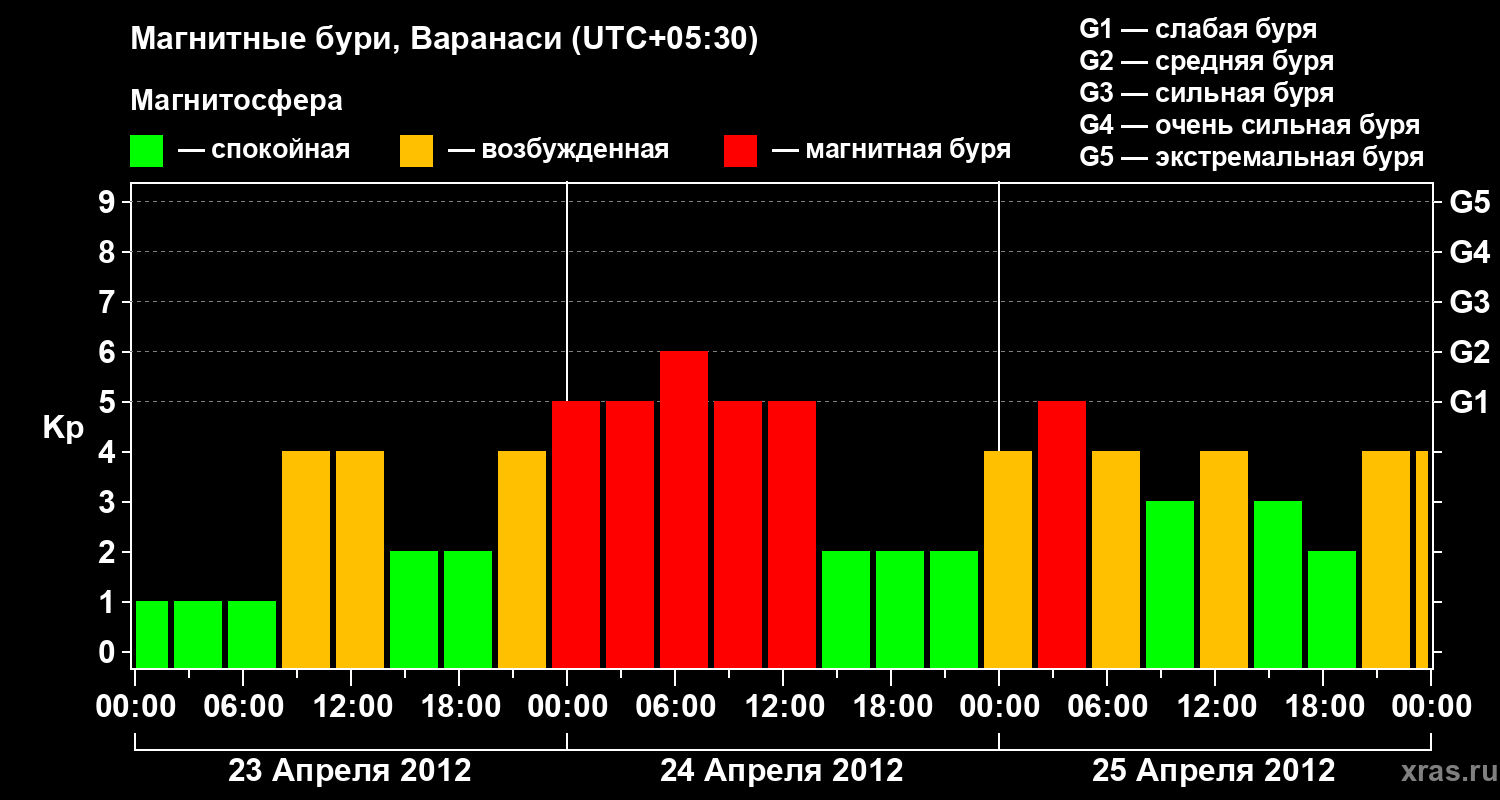
Task: Select the only red bar on 25 April
Action: [1062, 535]
